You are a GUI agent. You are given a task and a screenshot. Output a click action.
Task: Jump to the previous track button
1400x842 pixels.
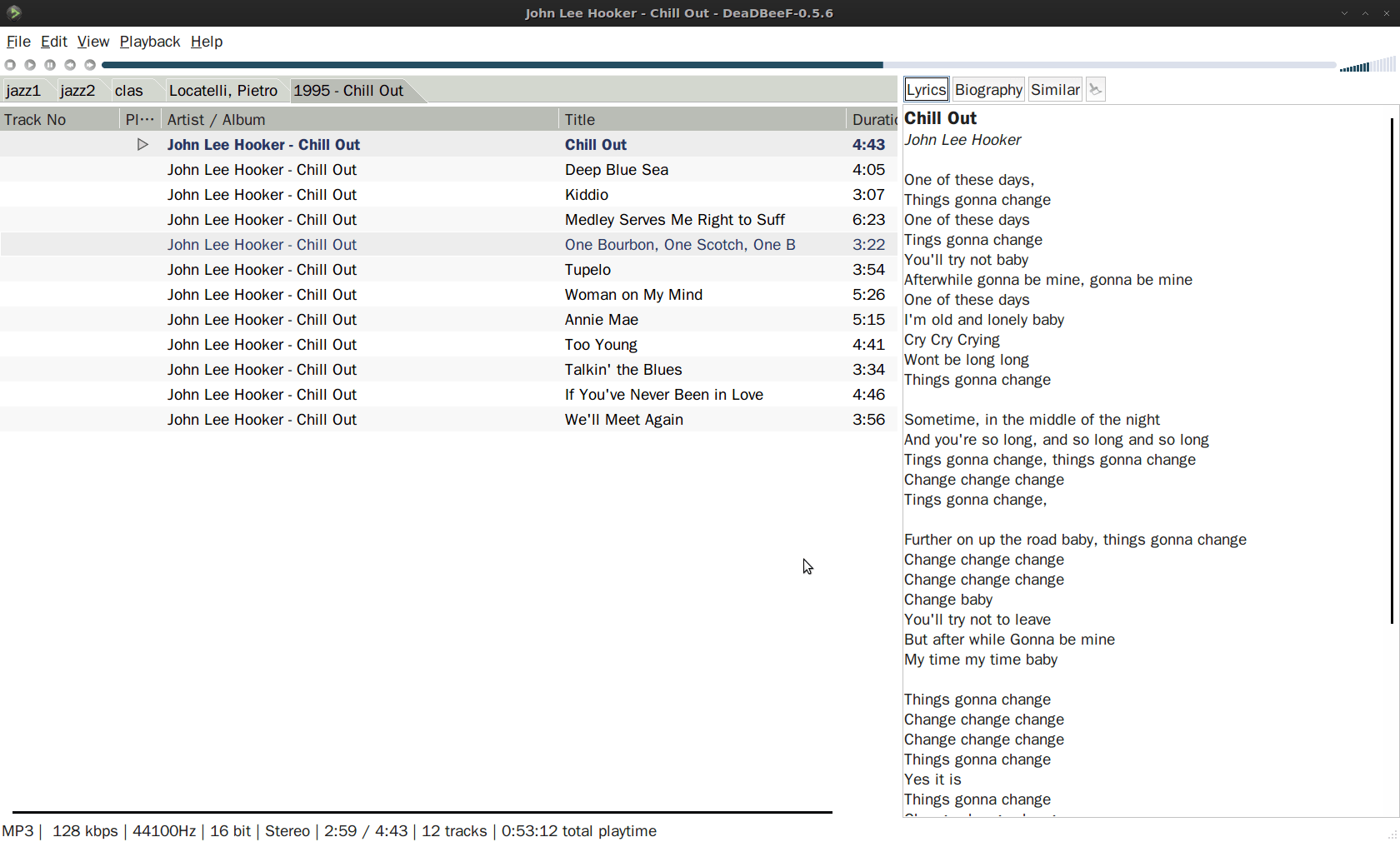70,65
